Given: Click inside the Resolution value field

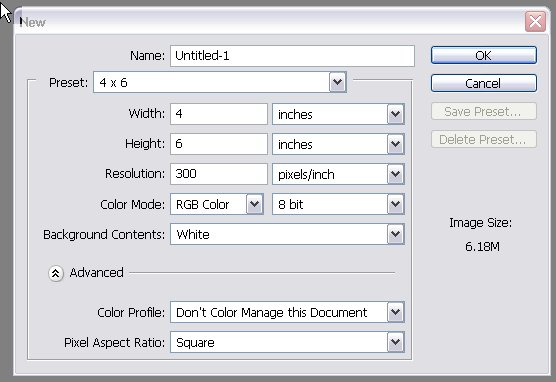Looking at the screenshot, I should point(219,174).
